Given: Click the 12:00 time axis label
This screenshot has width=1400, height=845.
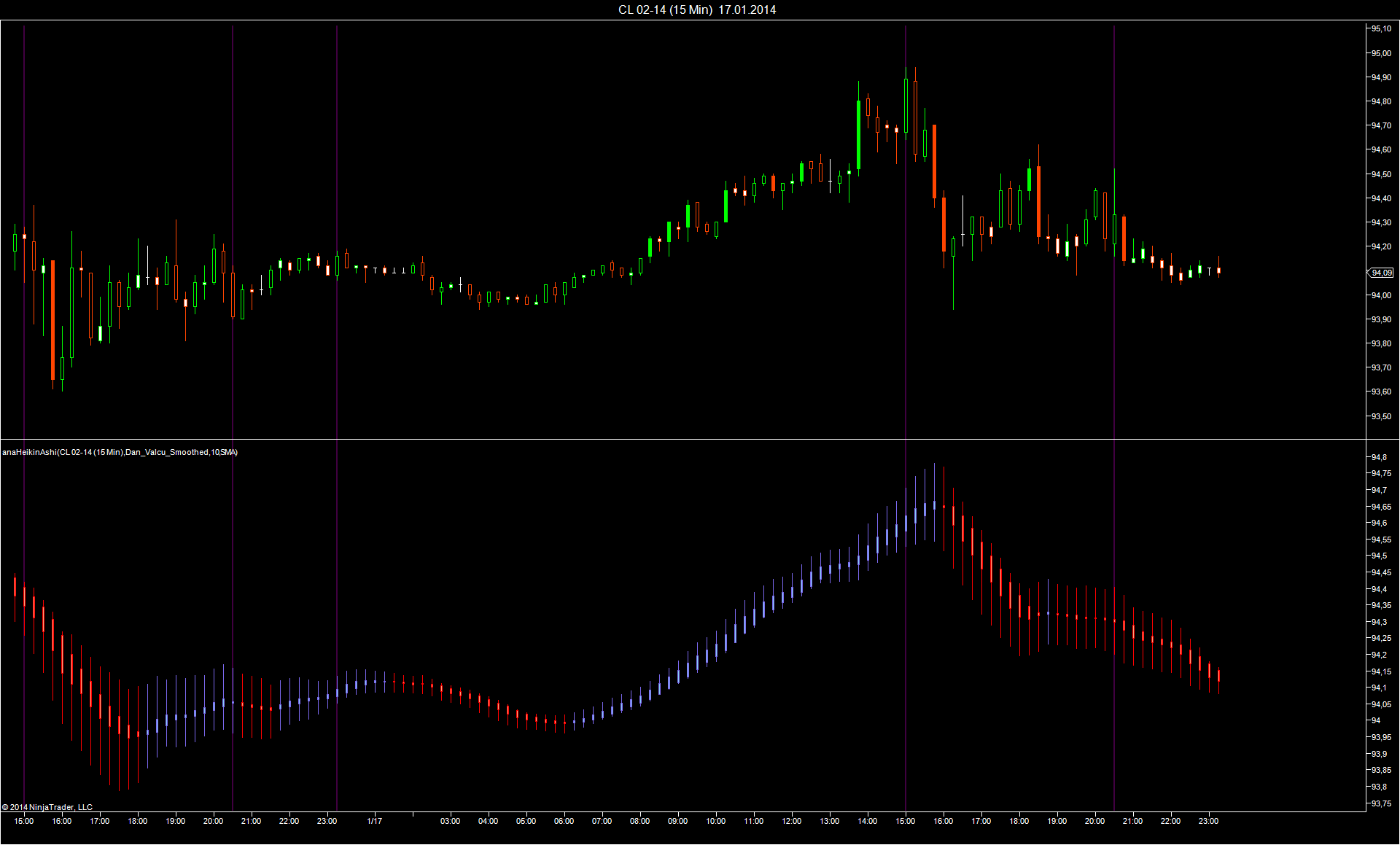Looking at the screenshot, I should coord(792,821).
